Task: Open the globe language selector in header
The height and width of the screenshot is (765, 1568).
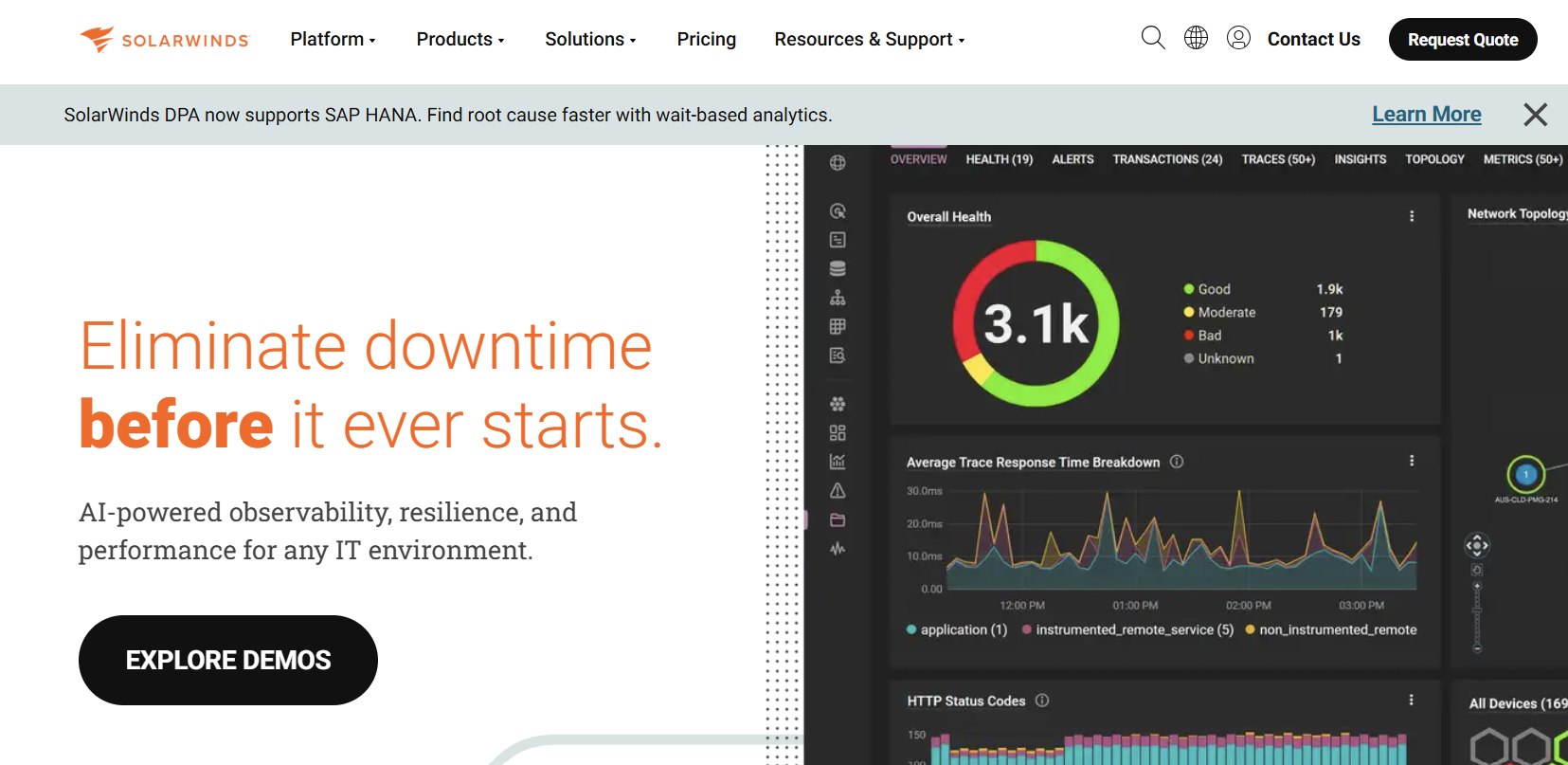Action: pos(1197,38)
